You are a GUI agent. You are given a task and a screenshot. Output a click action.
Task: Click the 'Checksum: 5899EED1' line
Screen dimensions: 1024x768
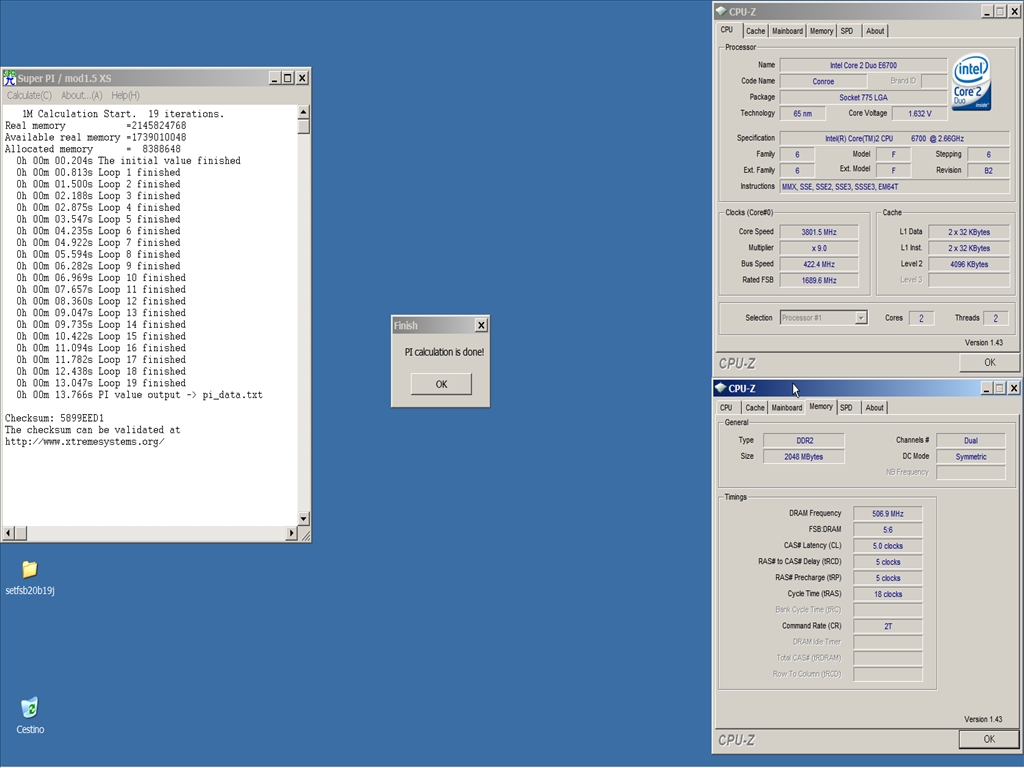tap(54, 418)
